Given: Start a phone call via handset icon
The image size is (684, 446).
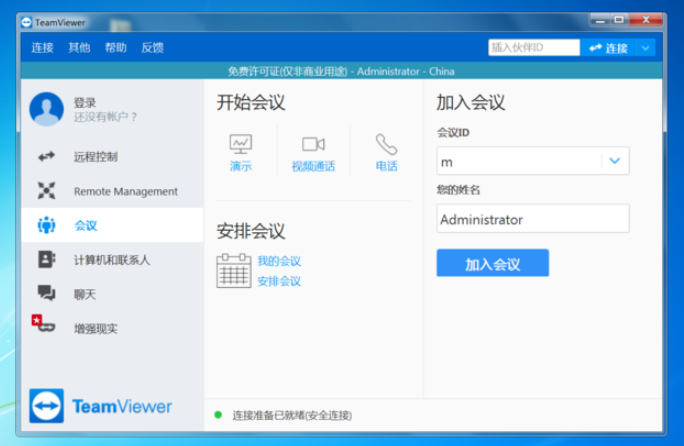Looking at the screenshot, I should tap(386, 144).
